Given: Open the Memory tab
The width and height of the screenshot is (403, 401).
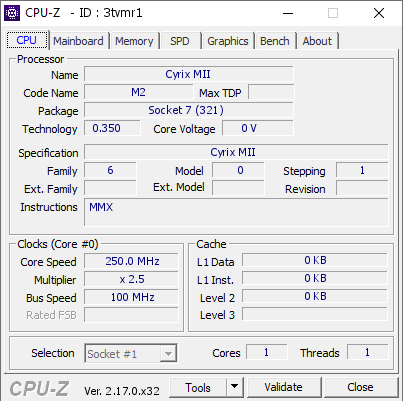Looking at the screenshot, I should [x=134, y=41].
